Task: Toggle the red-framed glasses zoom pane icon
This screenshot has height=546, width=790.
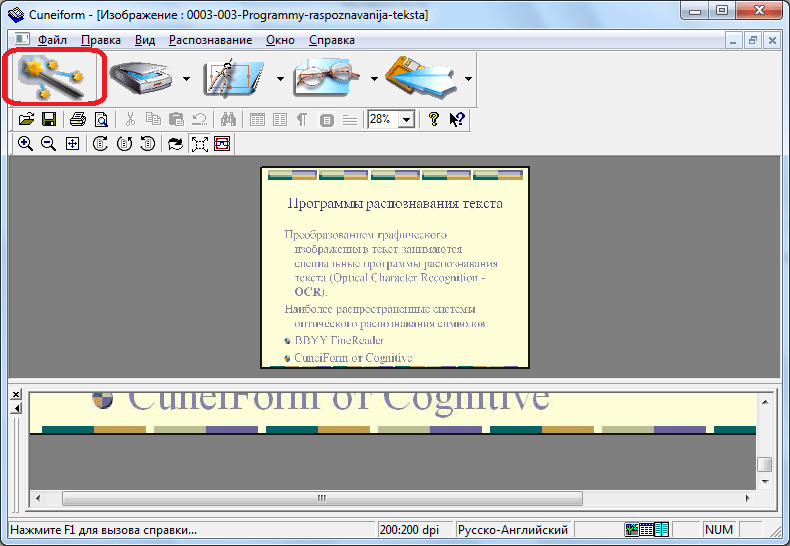Action: tap(222, 144)
